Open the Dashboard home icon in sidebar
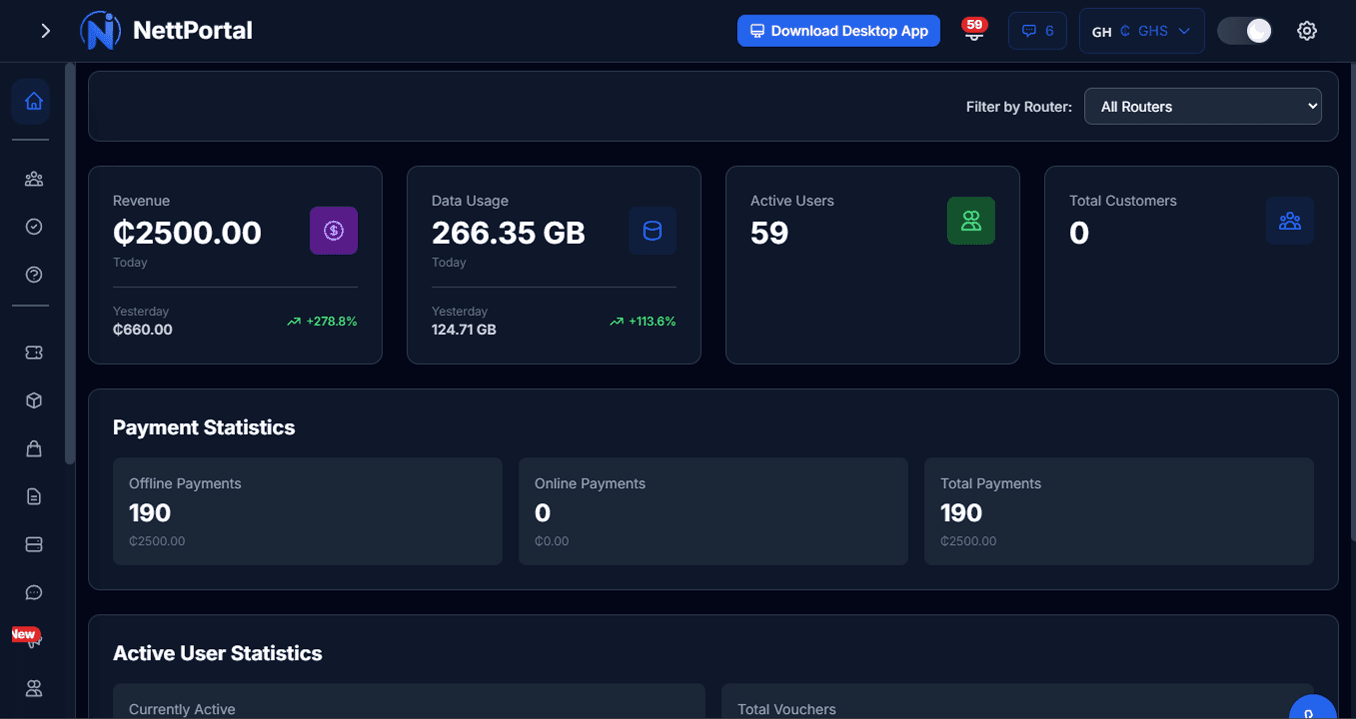The image size is (1356, 719). click(32, 100)
